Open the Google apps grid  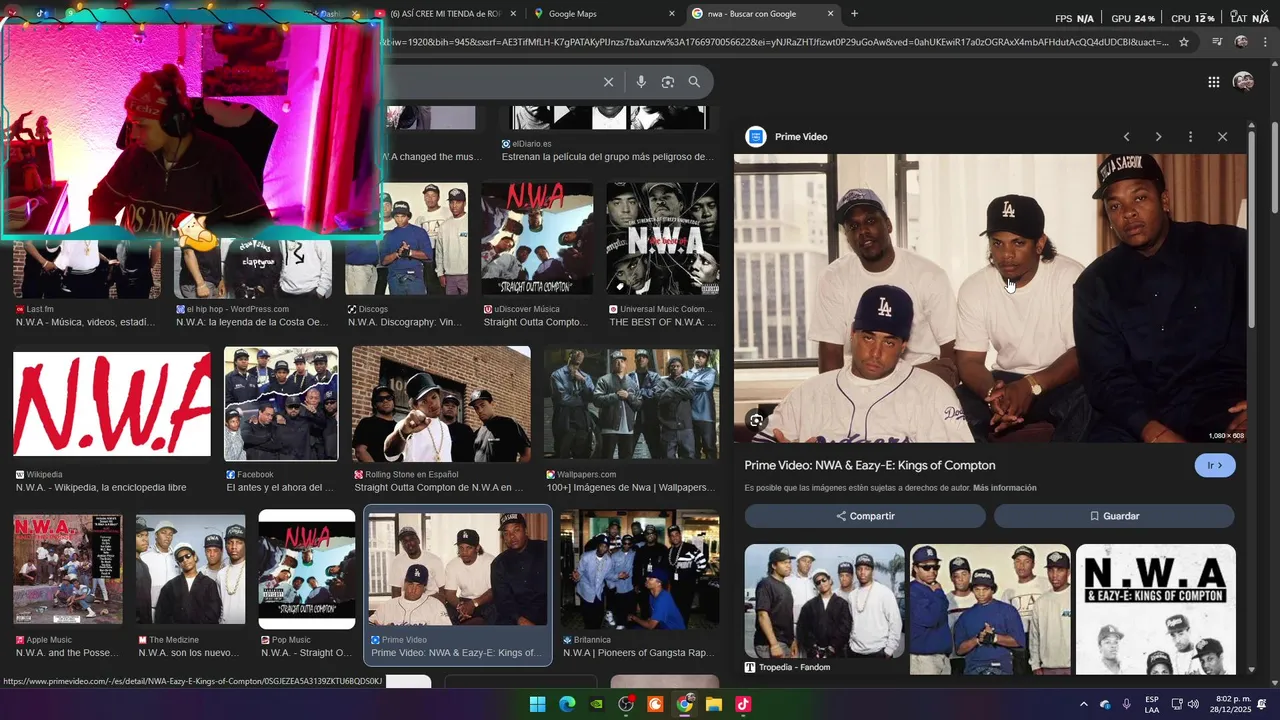pos(1213,82)
